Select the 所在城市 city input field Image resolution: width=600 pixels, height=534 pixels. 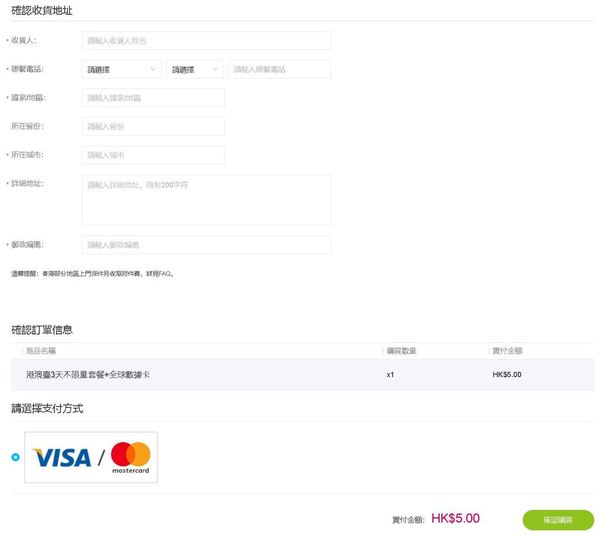pos(153,155)
